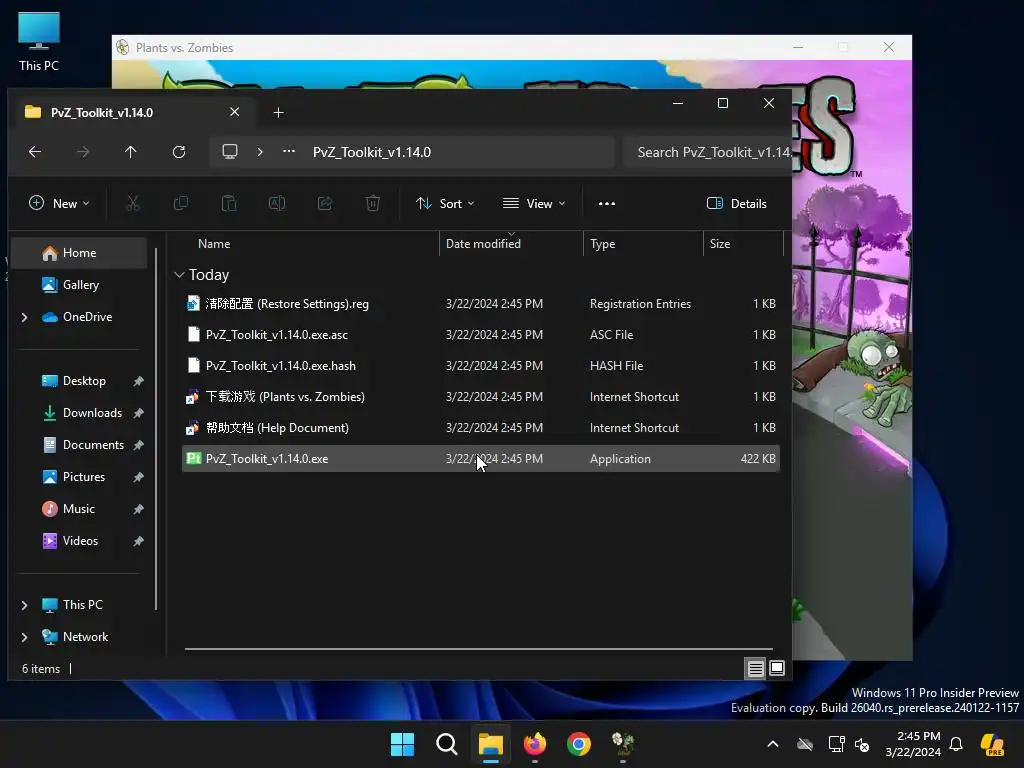Click the Rename icon in toolbar
This screenshot has width=1024, height=768.
coord(277,203)
